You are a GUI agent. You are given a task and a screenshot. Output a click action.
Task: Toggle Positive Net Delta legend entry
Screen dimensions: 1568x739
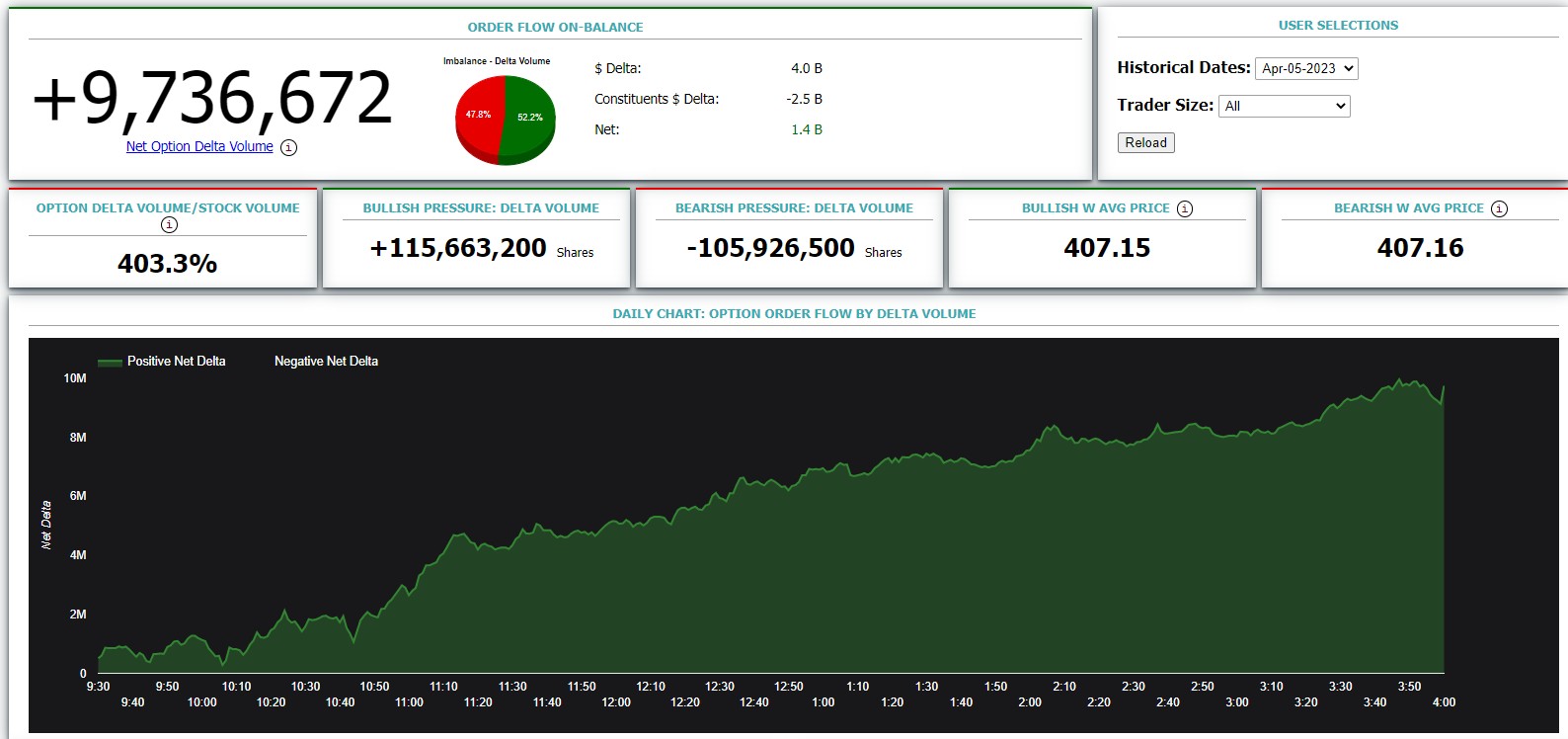(x=162, y=362)
